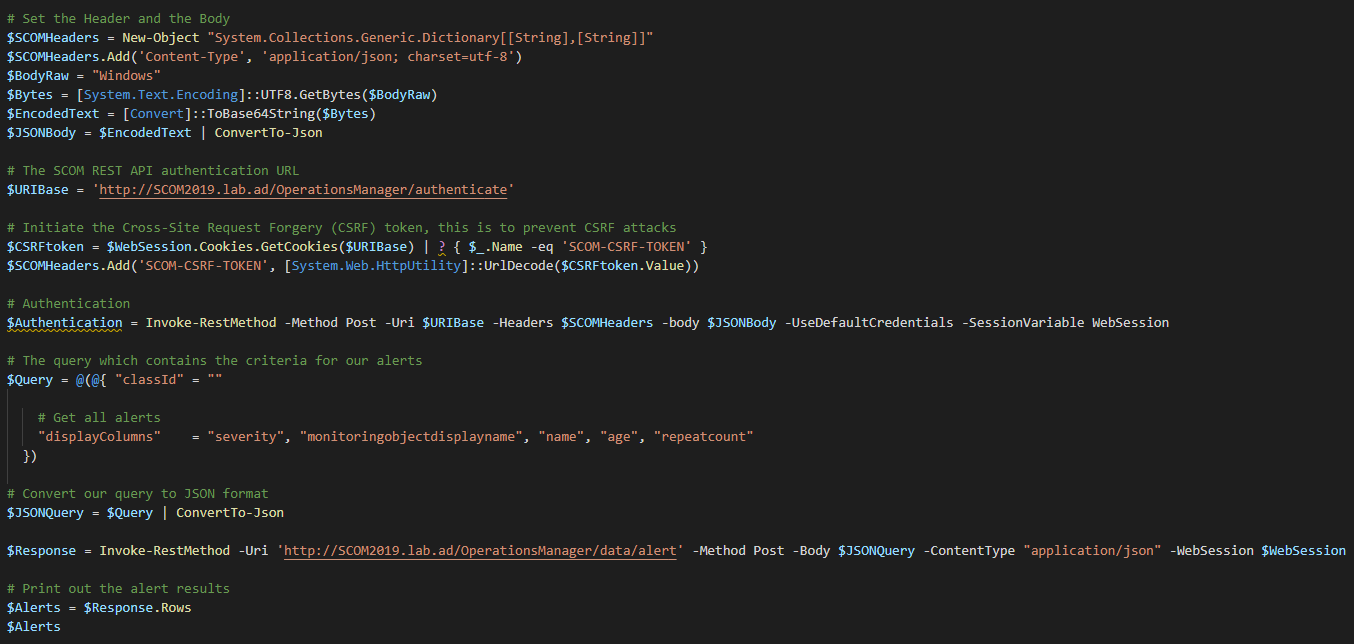Click the '# Get all alerts' comment
This screenshot has width=1354, height=644.
point(99,418)
